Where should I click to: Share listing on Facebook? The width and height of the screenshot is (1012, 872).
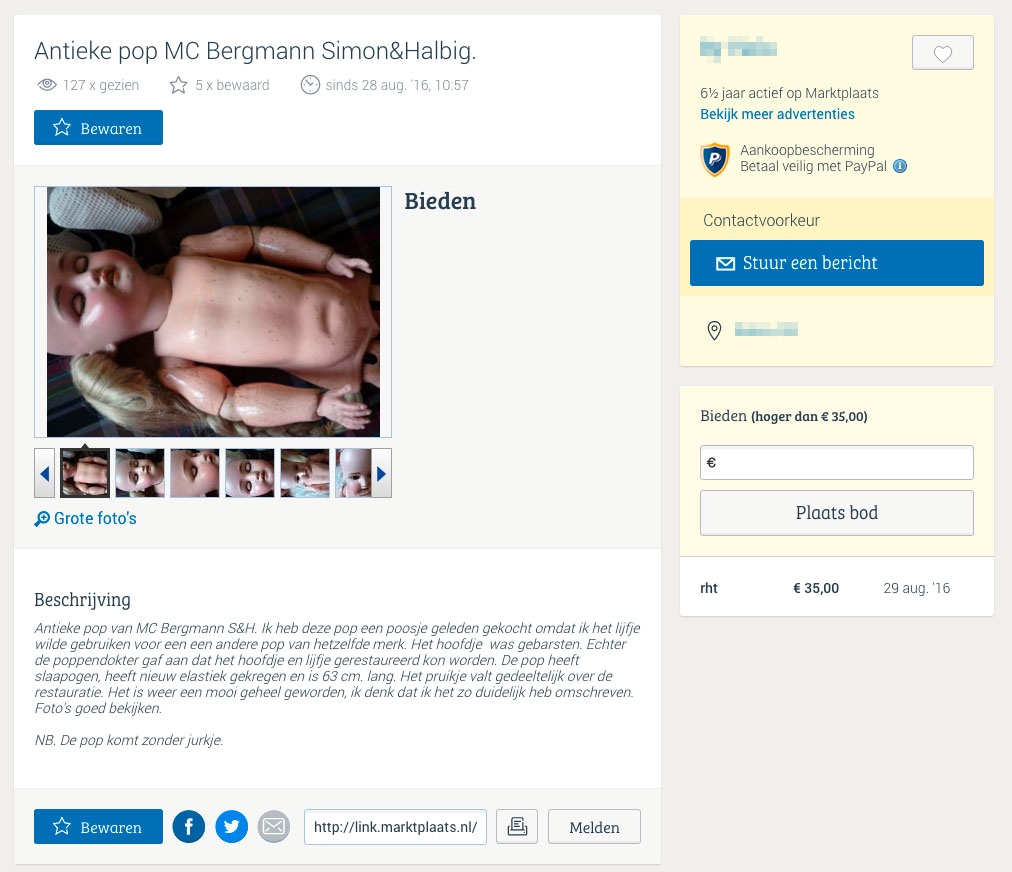[188, 826]
